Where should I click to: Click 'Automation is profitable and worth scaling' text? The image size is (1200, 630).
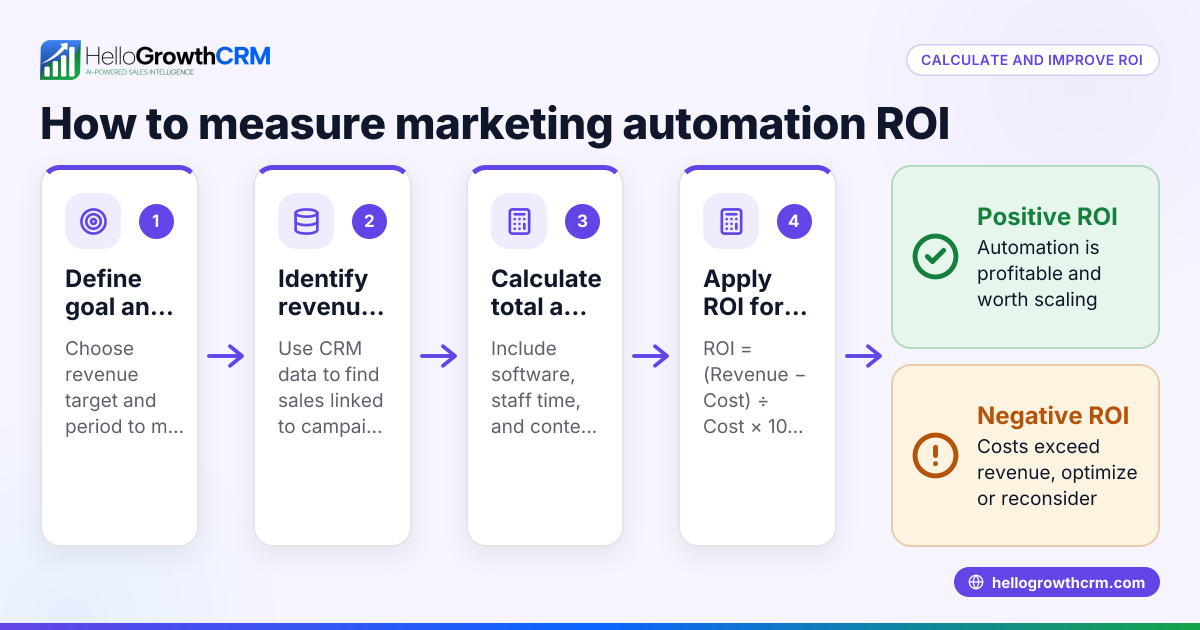click(x=1039, y=273)
